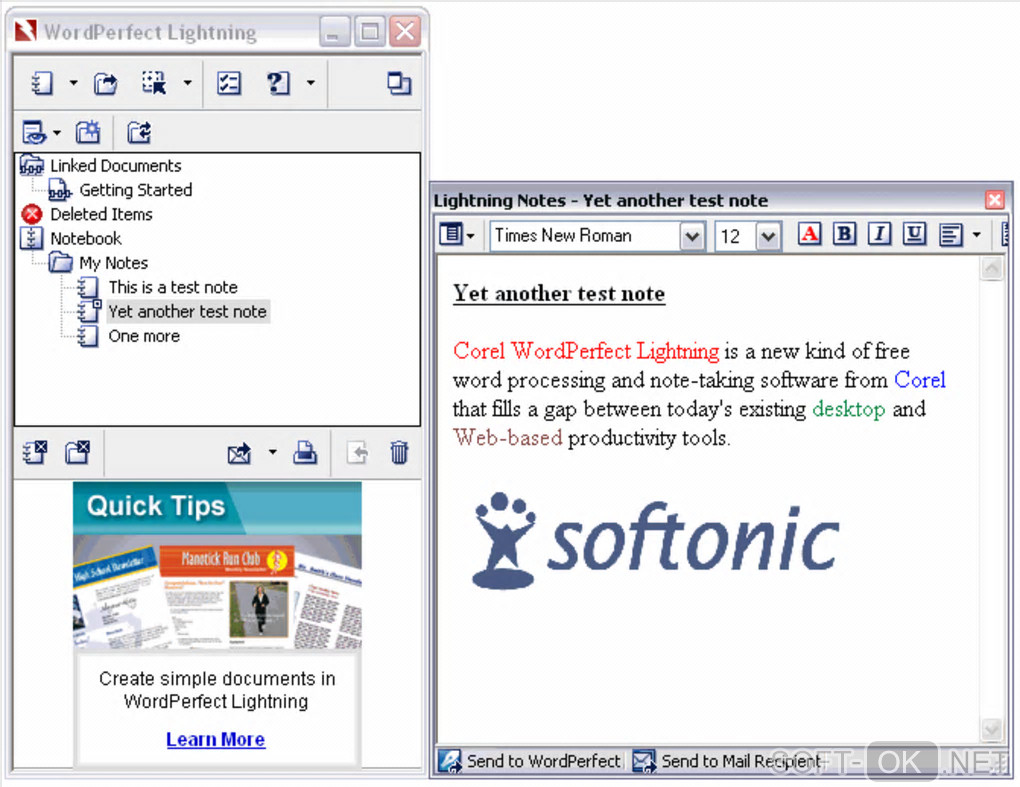Click the close note icon below the tree
This screenshot has height=787, width=1020.
35,452
